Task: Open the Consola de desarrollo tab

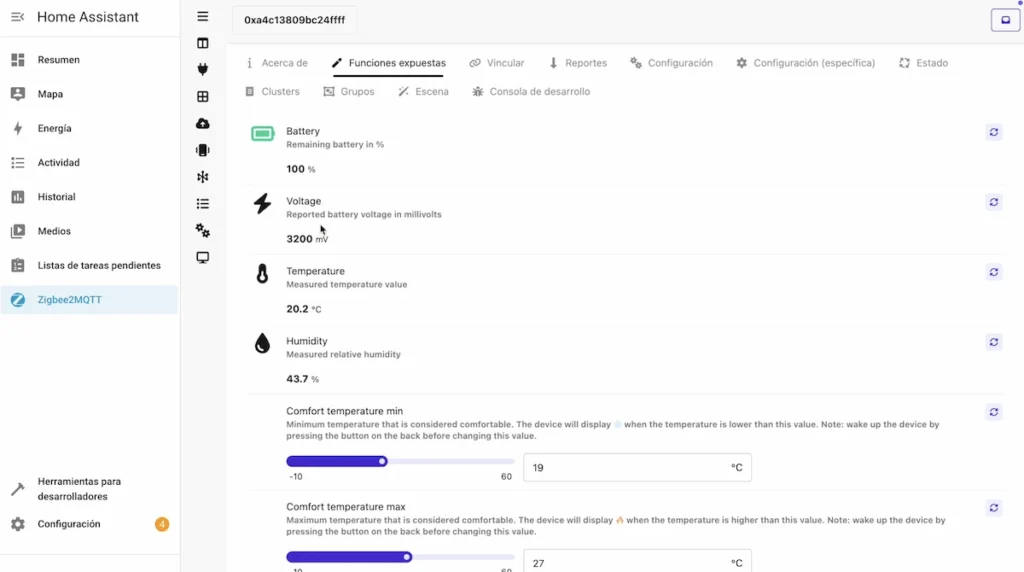Action: pyautogui.click(x=531, y=92)
